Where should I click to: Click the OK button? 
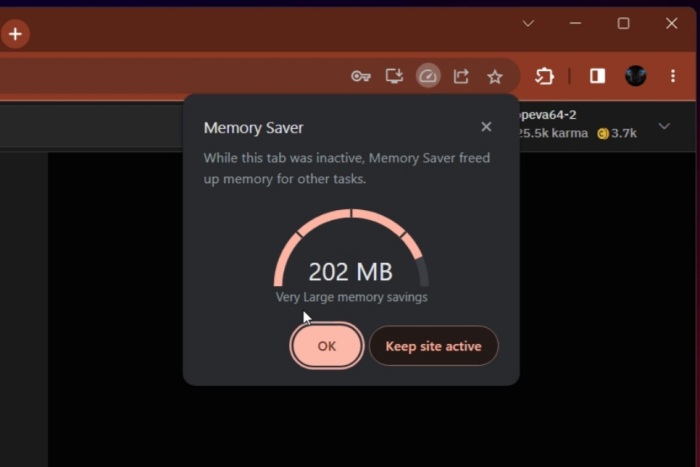click(326, 346)
